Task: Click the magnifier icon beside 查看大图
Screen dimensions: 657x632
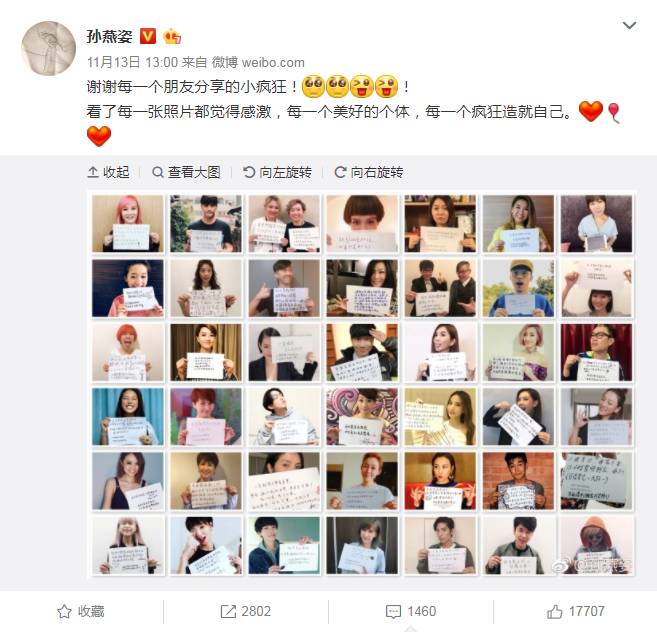Action: 158,172
